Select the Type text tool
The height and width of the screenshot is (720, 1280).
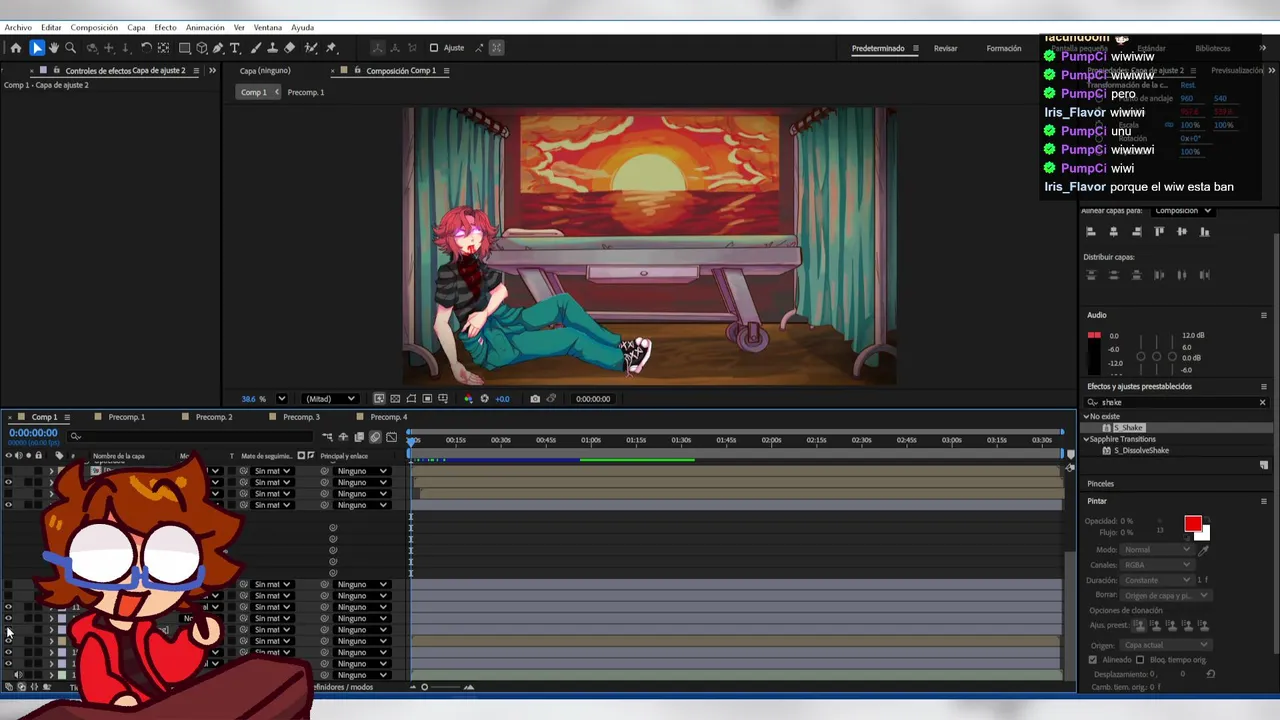pyautogui.click(x=235, y=48)
